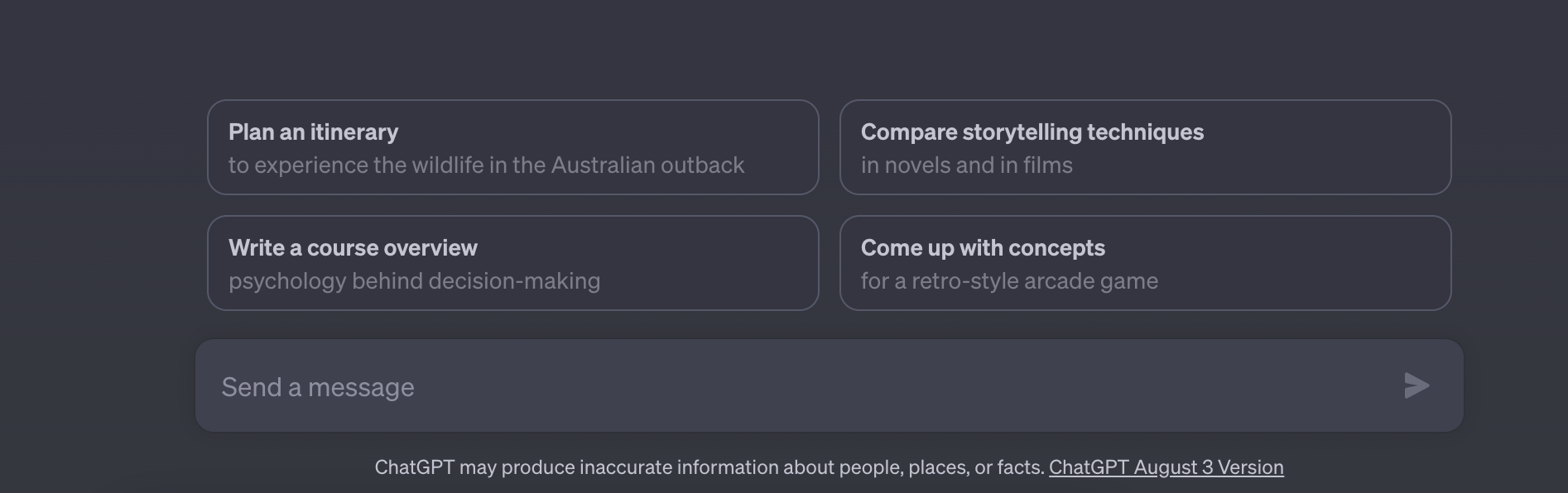Click the 'Compare storytelling techniques' heading
This screenshot has width=1568, height=493.
[1032, 132]
